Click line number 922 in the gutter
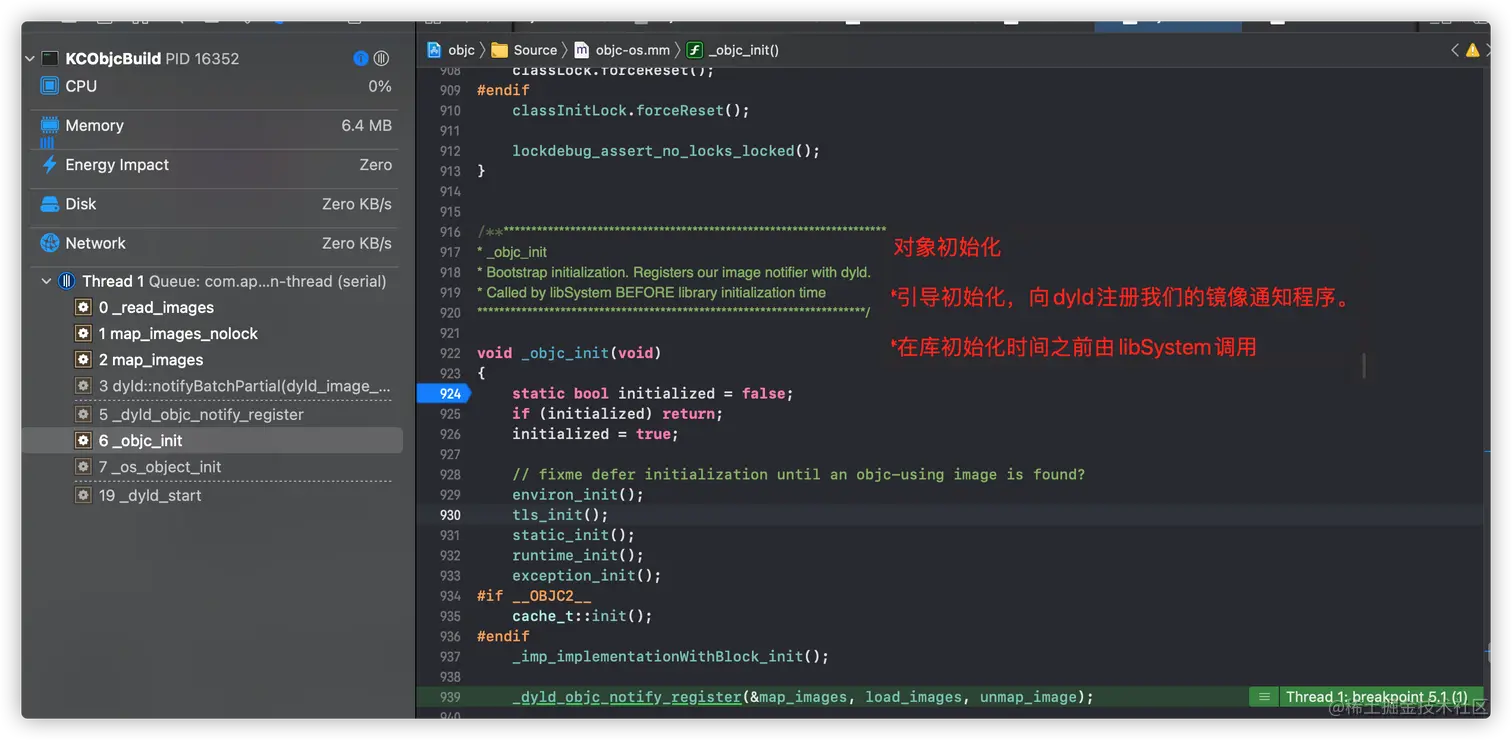Image resolution: width=1512 pixels, height=740 pixels. (450, 353)
